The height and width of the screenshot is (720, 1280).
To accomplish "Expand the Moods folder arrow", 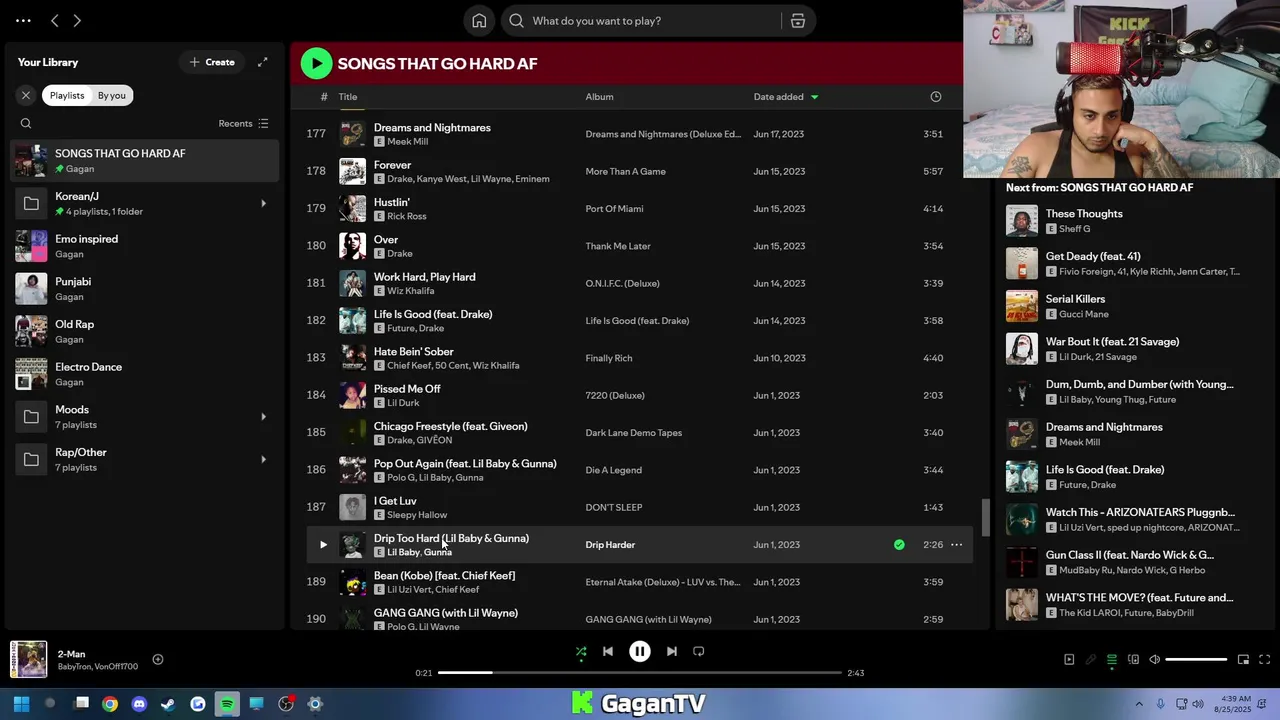I will 263,416.
